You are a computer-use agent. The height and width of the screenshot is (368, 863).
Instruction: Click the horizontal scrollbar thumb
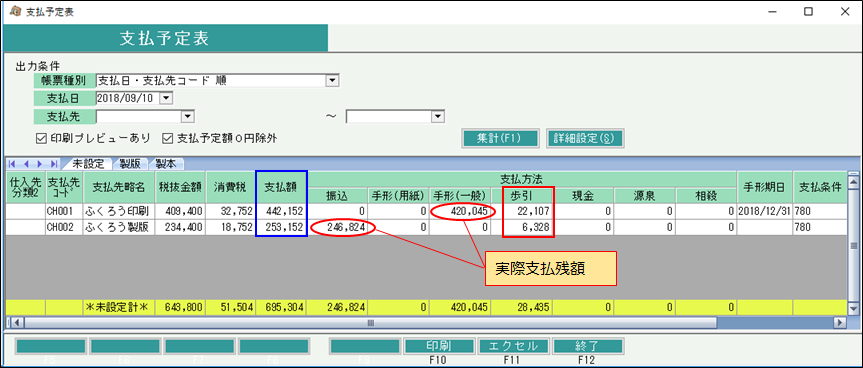pyautogui.click(x=370, y=322)
